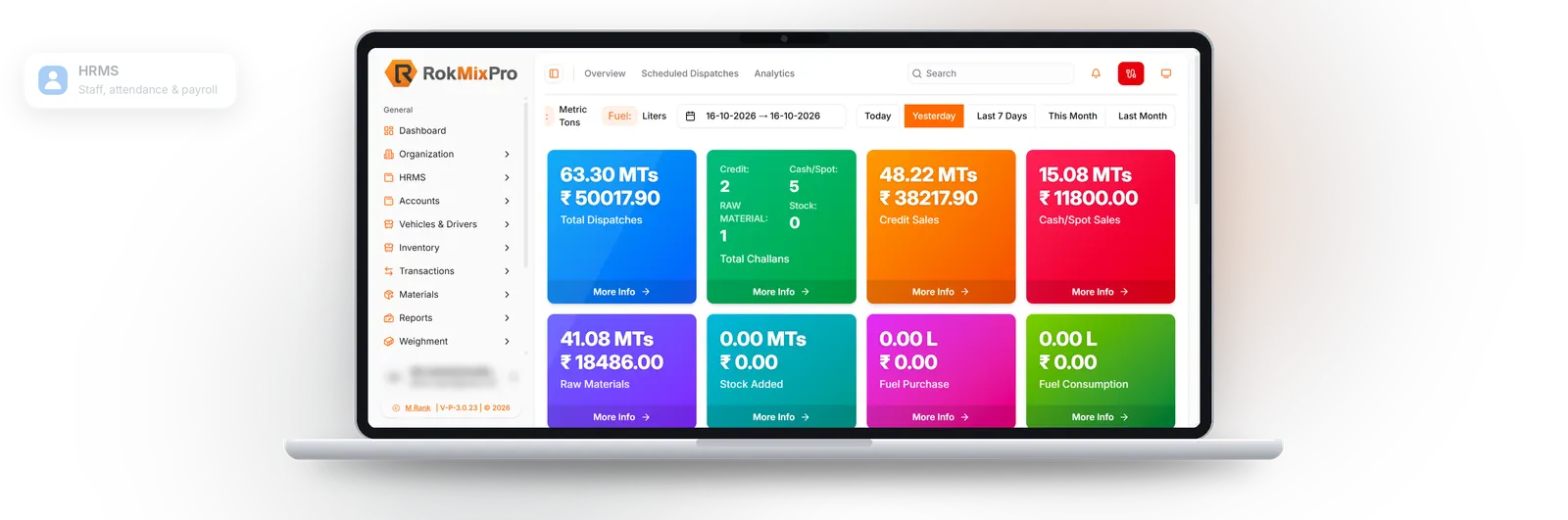The width and height of the screenshot is (1568, 520).
Task: Open the HRMS menu label
Action: click(413, 177)
